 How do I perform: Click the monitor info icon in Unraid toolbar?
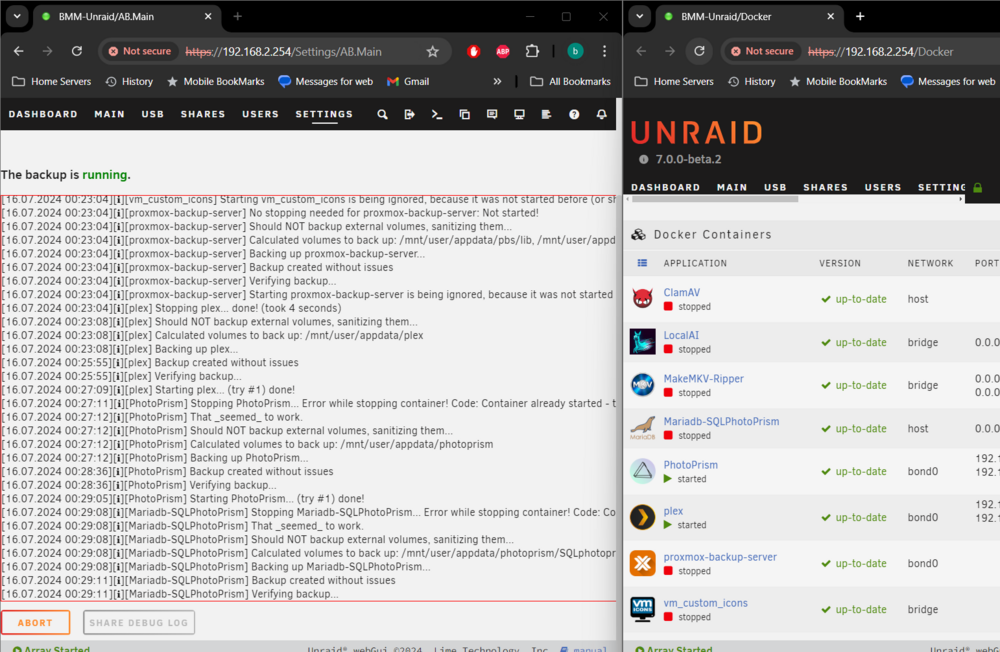click(519, 114)
